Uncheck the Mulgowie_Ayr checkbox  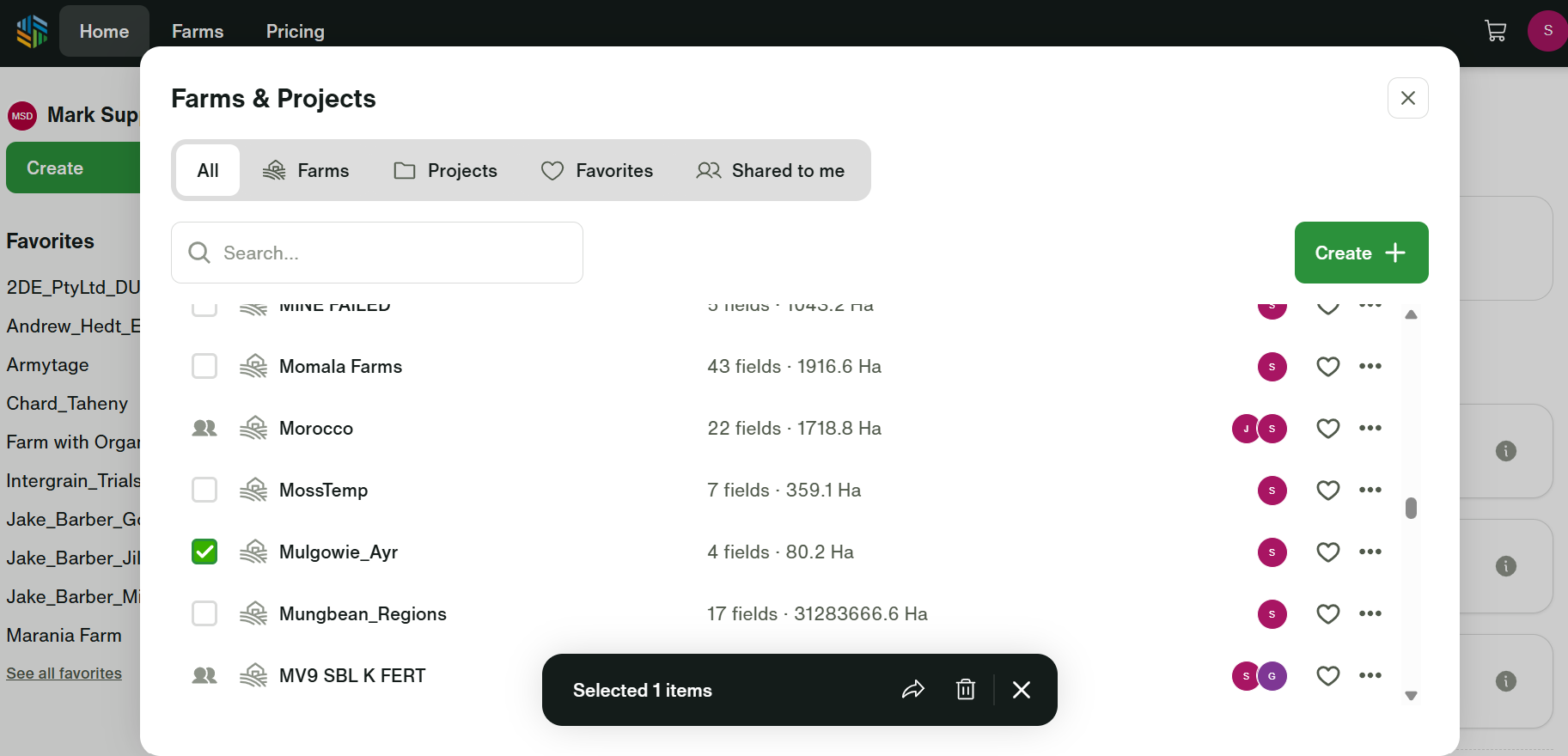tap(204, 552)
